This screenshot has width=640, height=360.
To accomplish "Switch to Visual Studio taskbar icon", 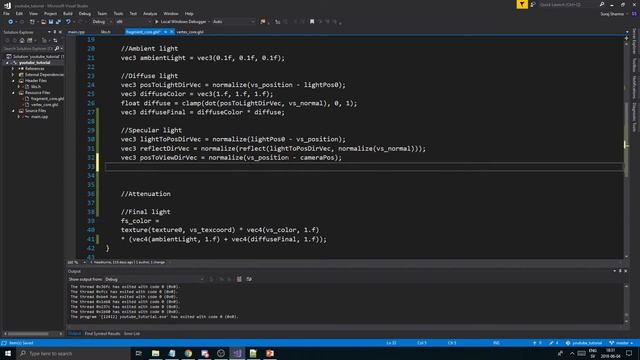I will click(x=237, y=353).
